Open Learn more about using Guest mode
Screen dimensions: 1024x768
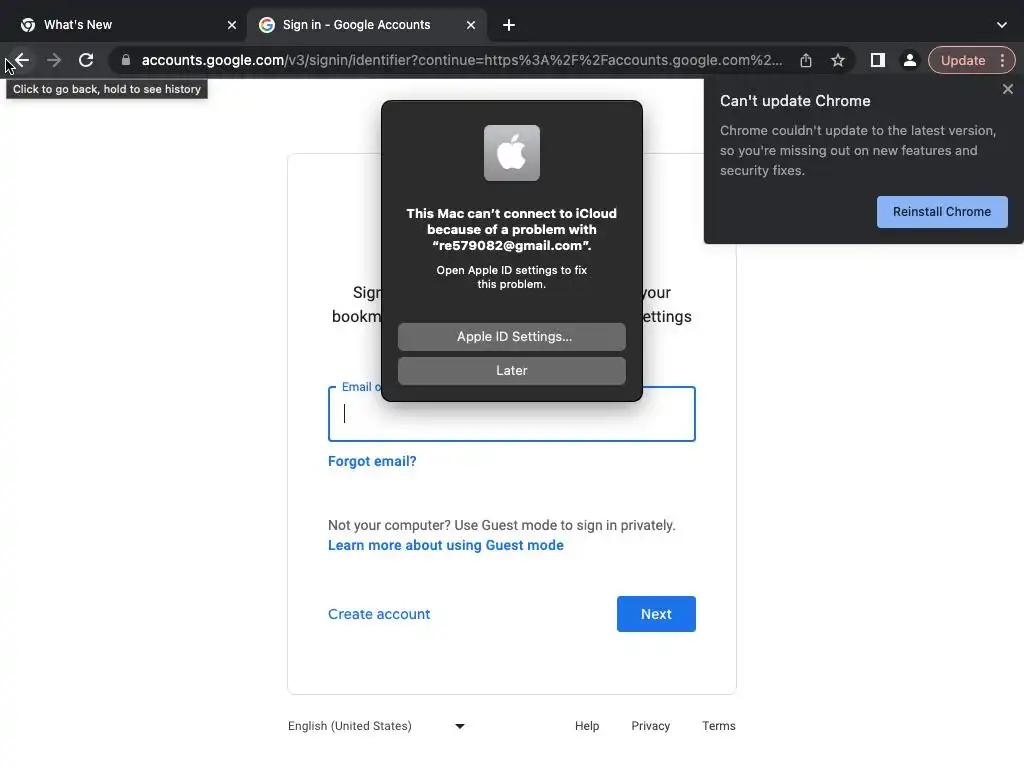click(x=445, y=545)
